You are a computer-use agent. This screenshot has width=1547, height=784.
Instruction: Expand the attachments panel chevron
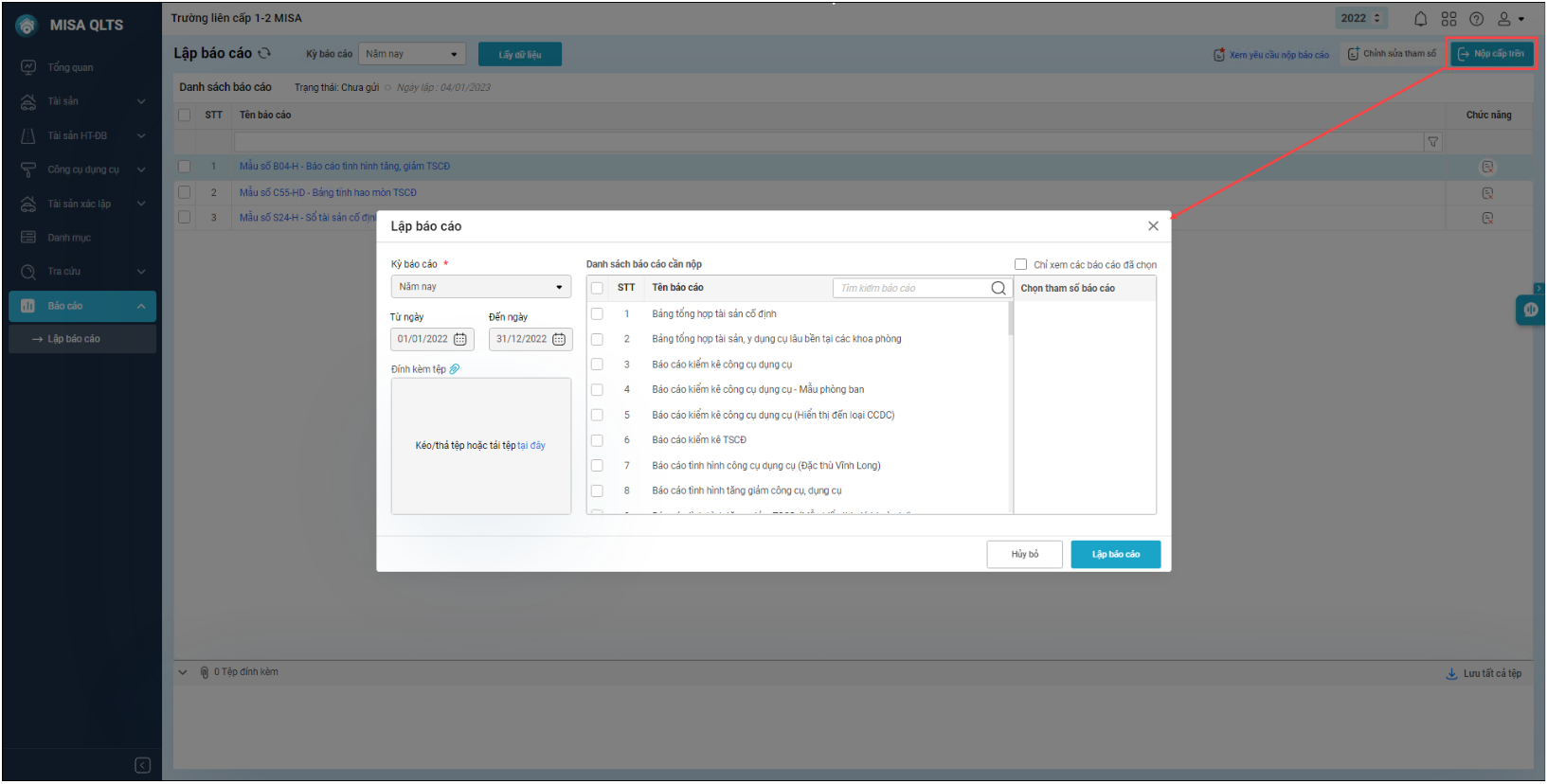pos(183,673)
